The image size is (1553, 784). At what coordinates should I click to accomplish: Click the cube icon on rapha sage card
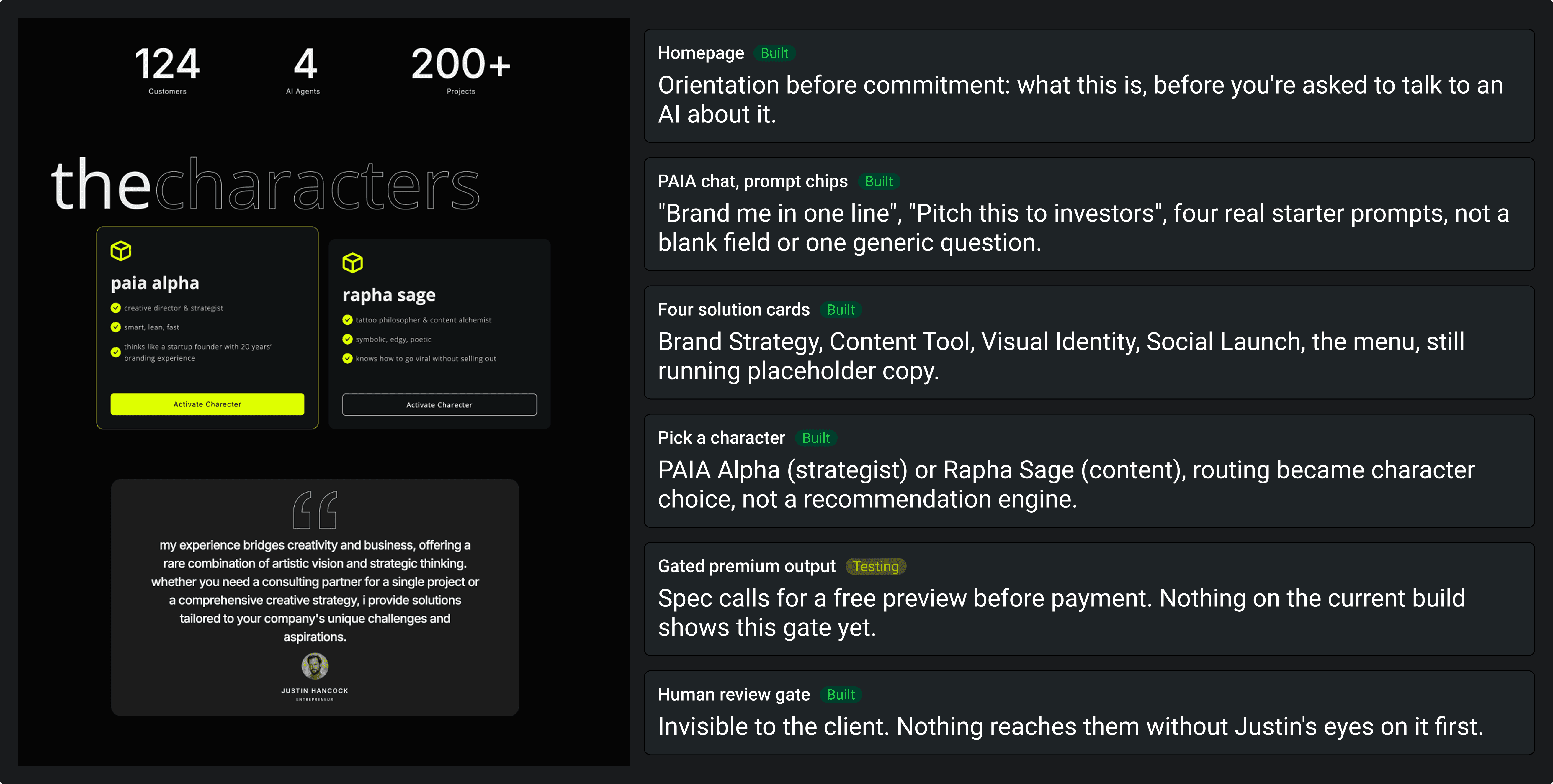(353, 263)
